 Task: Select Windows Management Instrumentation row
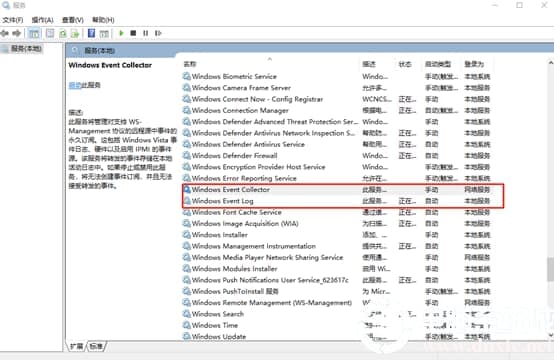tap(337, 246)
